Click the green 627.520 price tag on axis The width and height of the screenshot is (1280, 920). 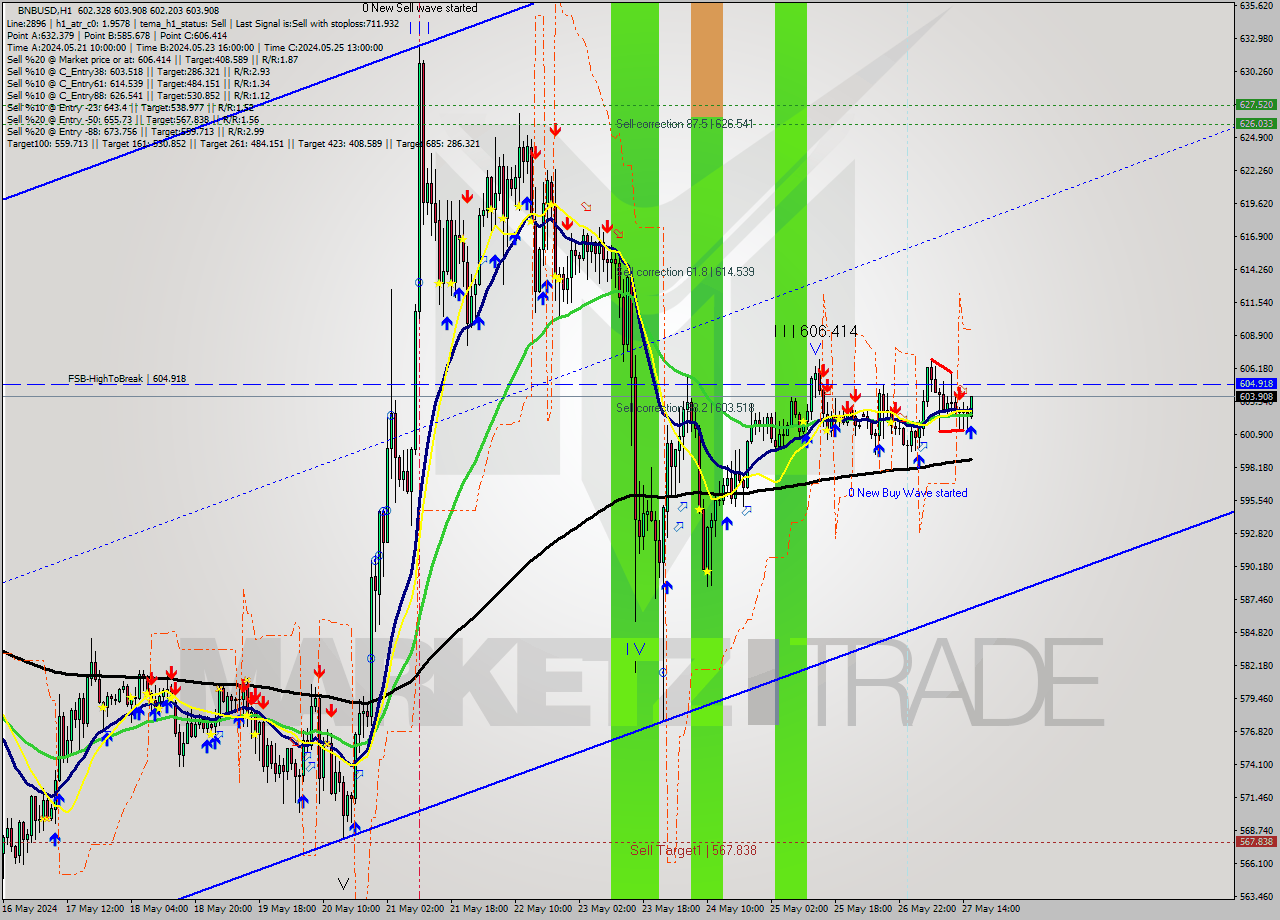1256,104
